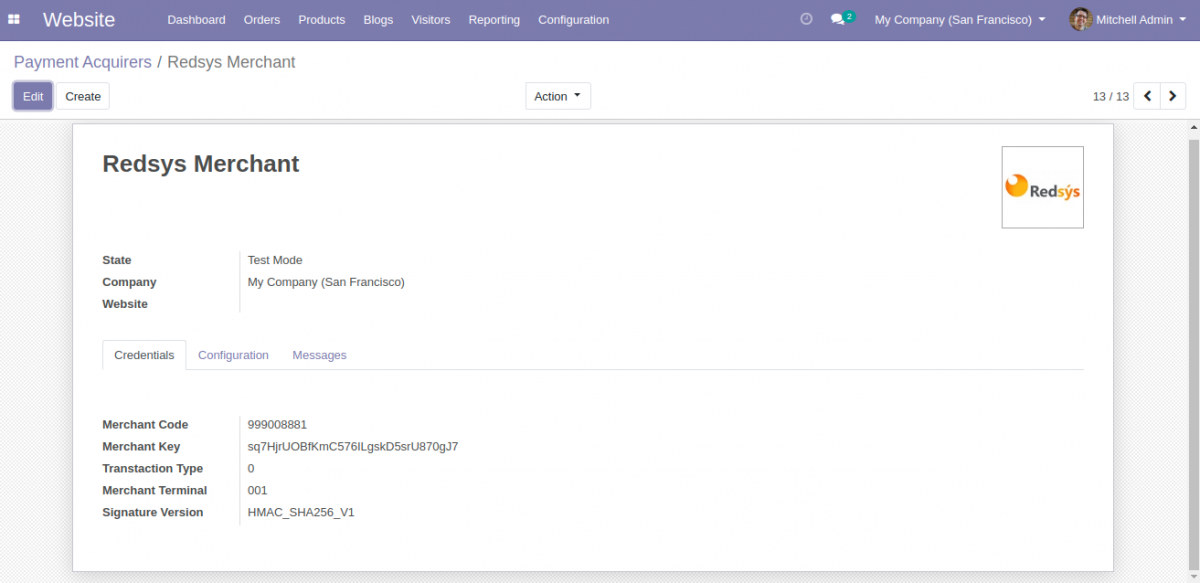Switch to the Credentials tab

point(144,355)
